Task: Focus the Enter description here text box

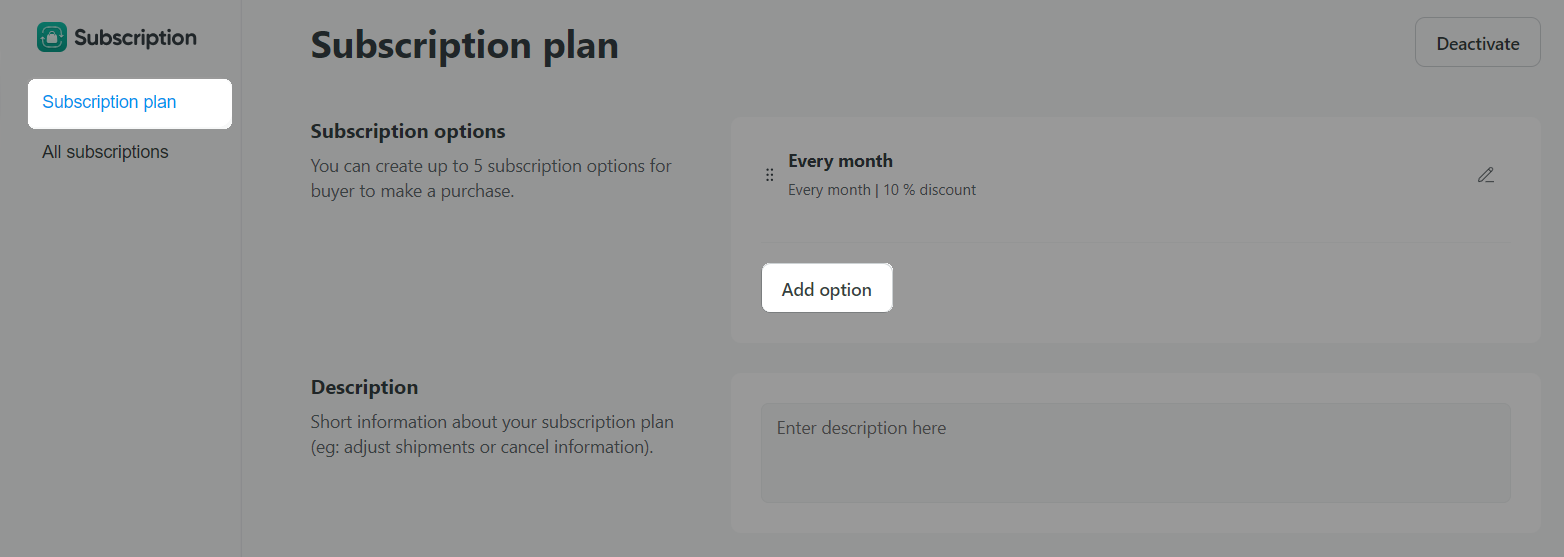Action: (1135, 453)
